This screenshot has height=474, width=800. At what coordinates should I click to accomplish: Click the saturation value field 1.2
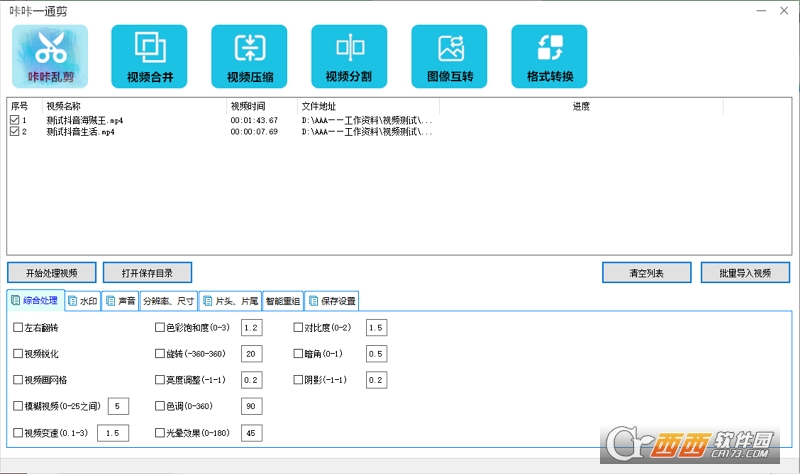click(252, 328)
